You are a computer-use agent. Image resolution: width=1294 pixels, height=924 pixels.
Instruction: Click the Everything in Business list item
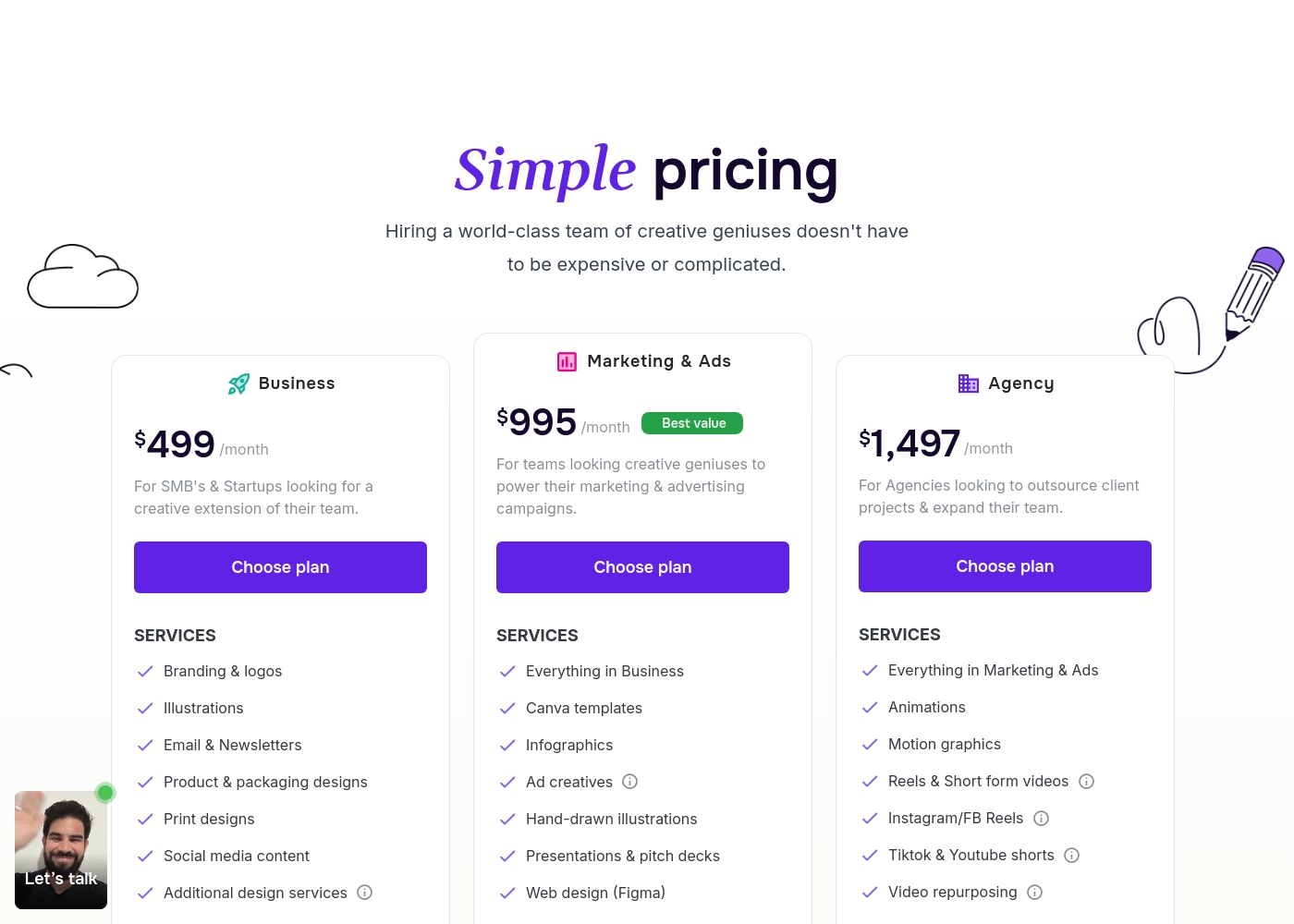(604, 672)
